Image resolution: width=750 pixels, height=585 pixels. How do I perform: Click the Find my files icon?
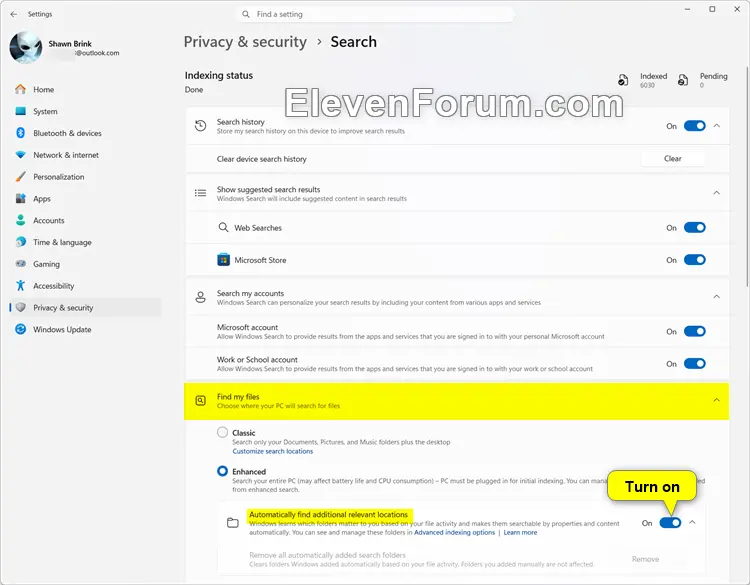(x=200, y=401)
